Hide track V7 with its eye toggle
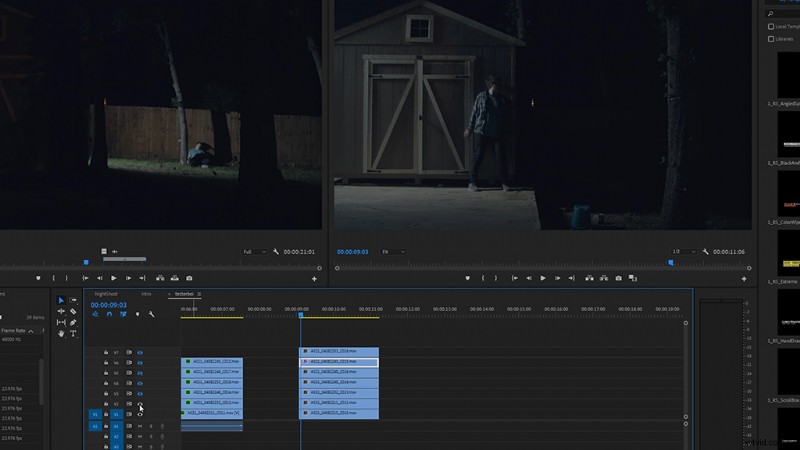This screenshot has height=450, width=800. pos(140,353)
